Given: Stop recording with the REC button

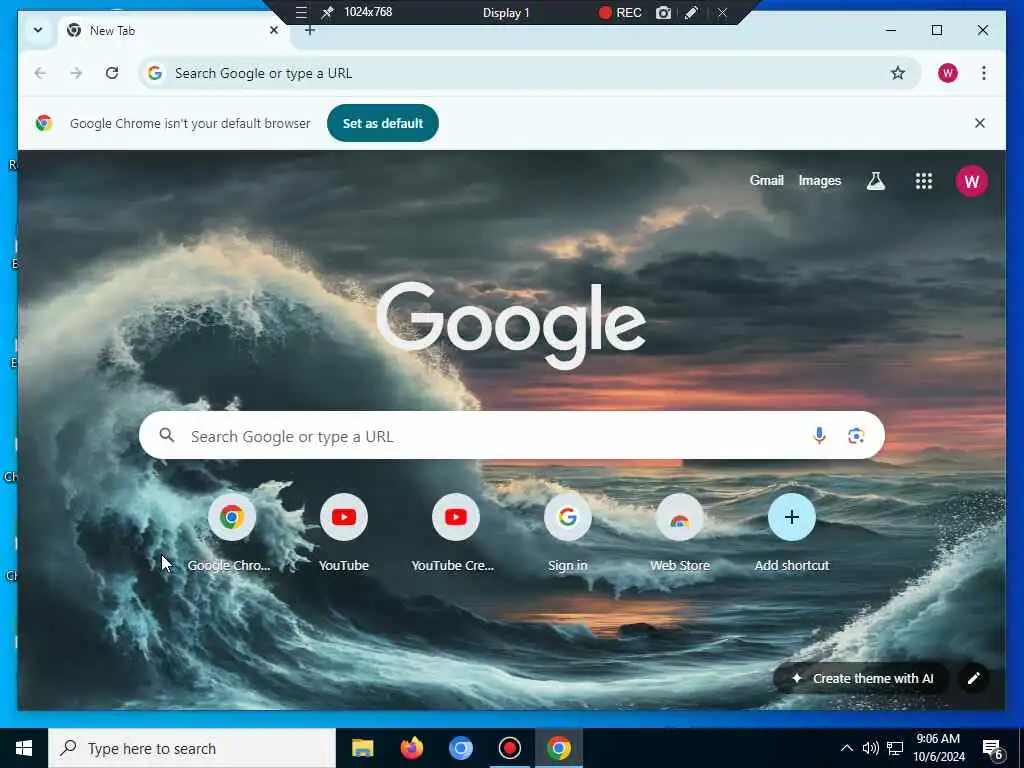Looking at the screenshot, I should pos(620,12).
